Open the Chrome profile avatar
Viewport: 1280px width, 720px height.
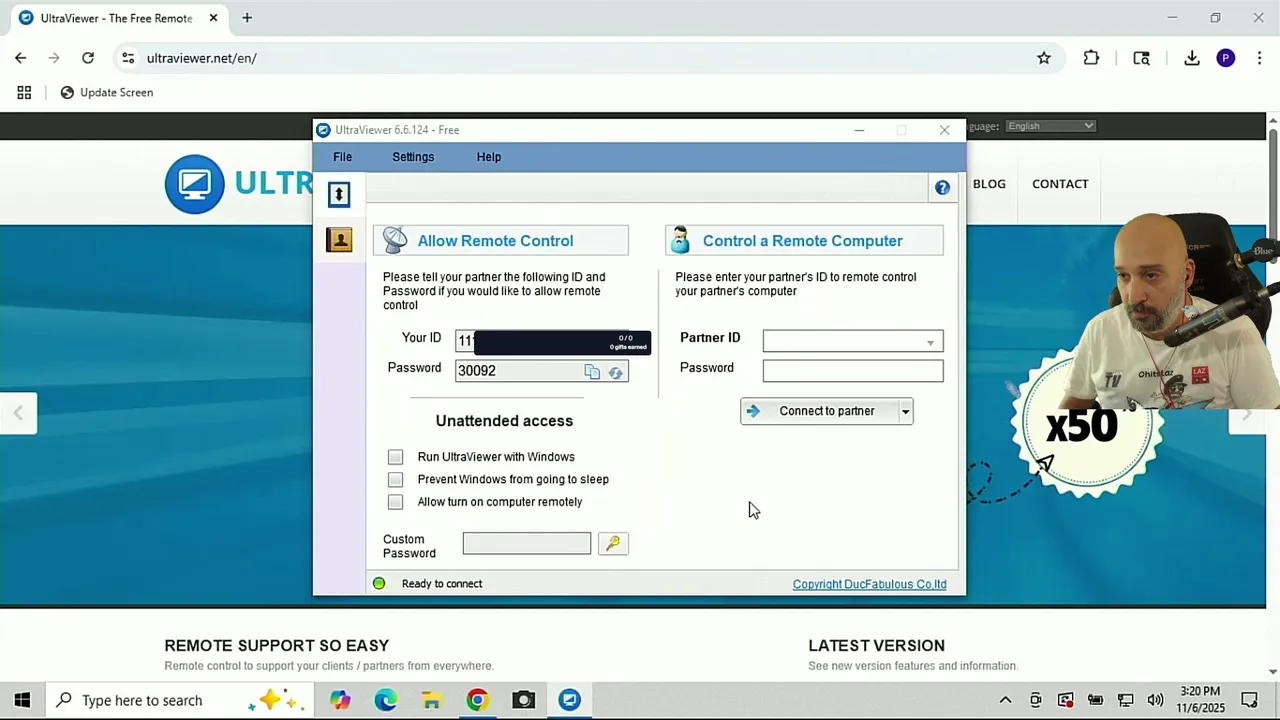coord(1226,58)
